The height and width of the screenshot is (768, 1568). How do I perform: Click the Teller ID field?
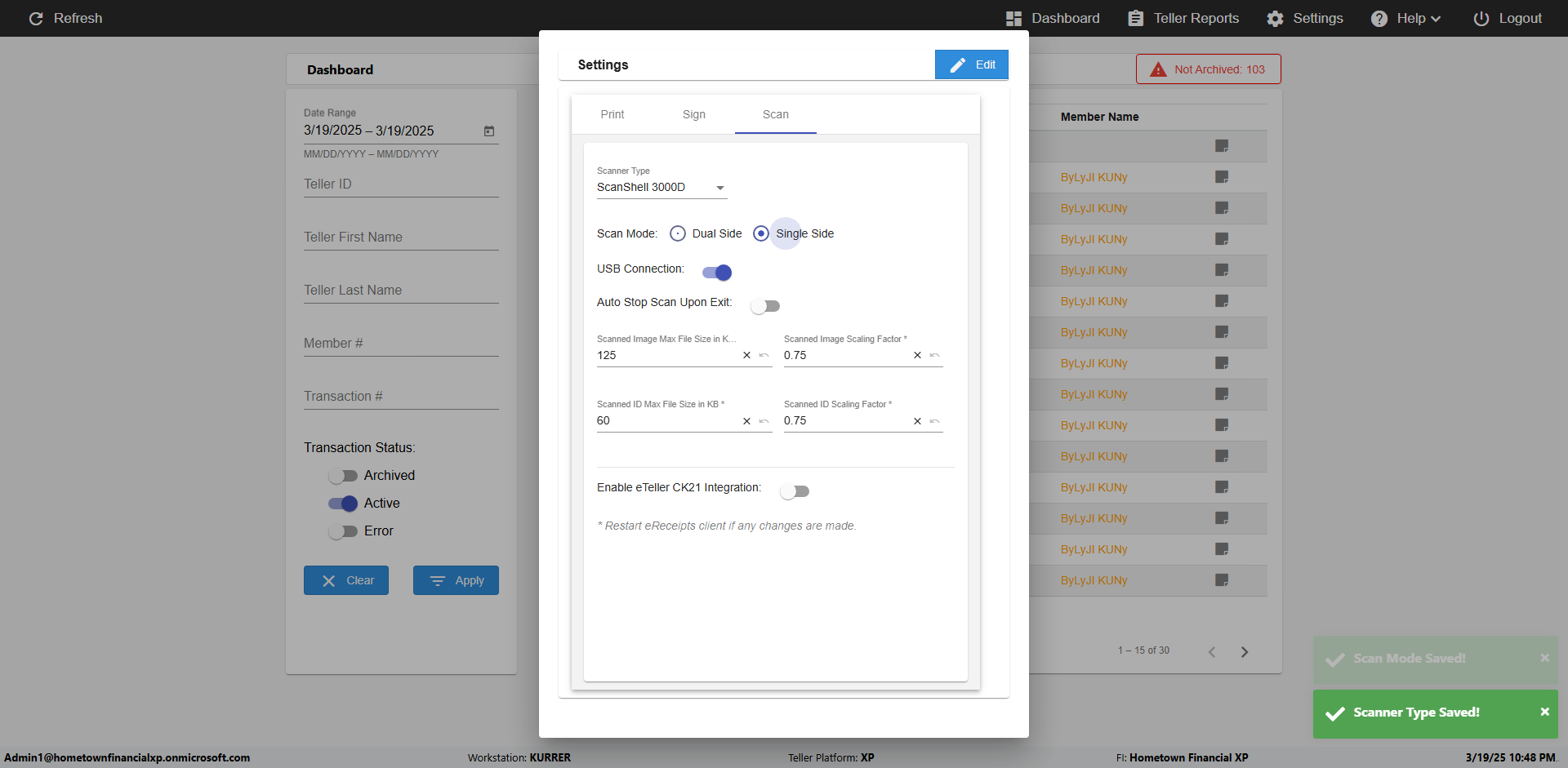click(x=401, y=184)
